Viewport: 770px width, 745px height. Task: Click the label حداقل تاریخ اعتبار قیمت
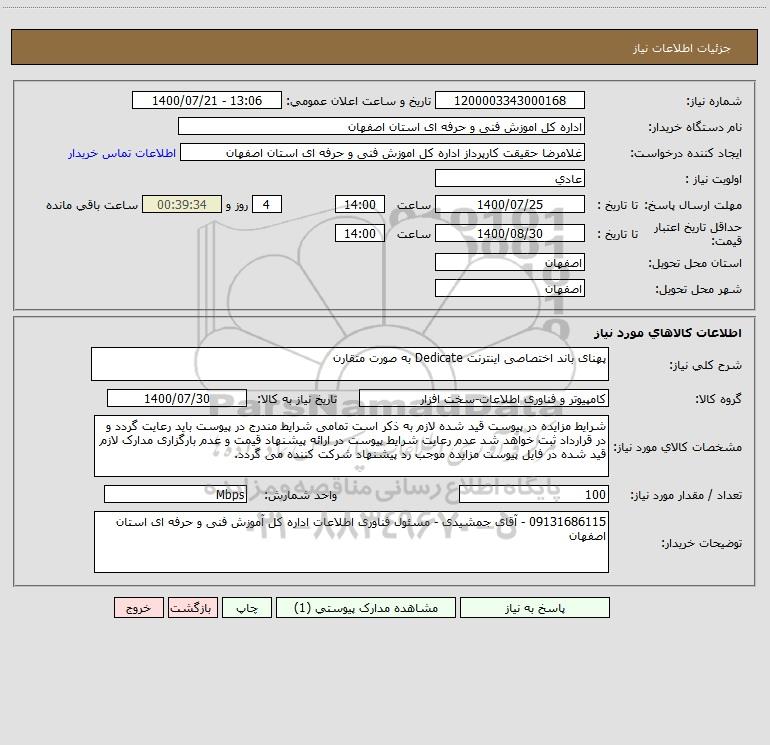pos(698,234)
